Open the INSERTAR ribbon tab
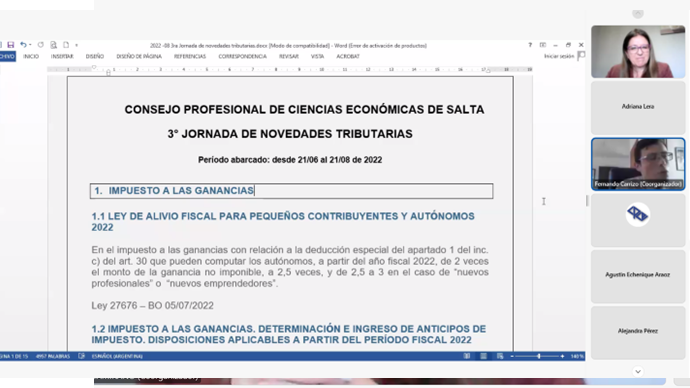 pyautogui.click(x=62, y=56)
